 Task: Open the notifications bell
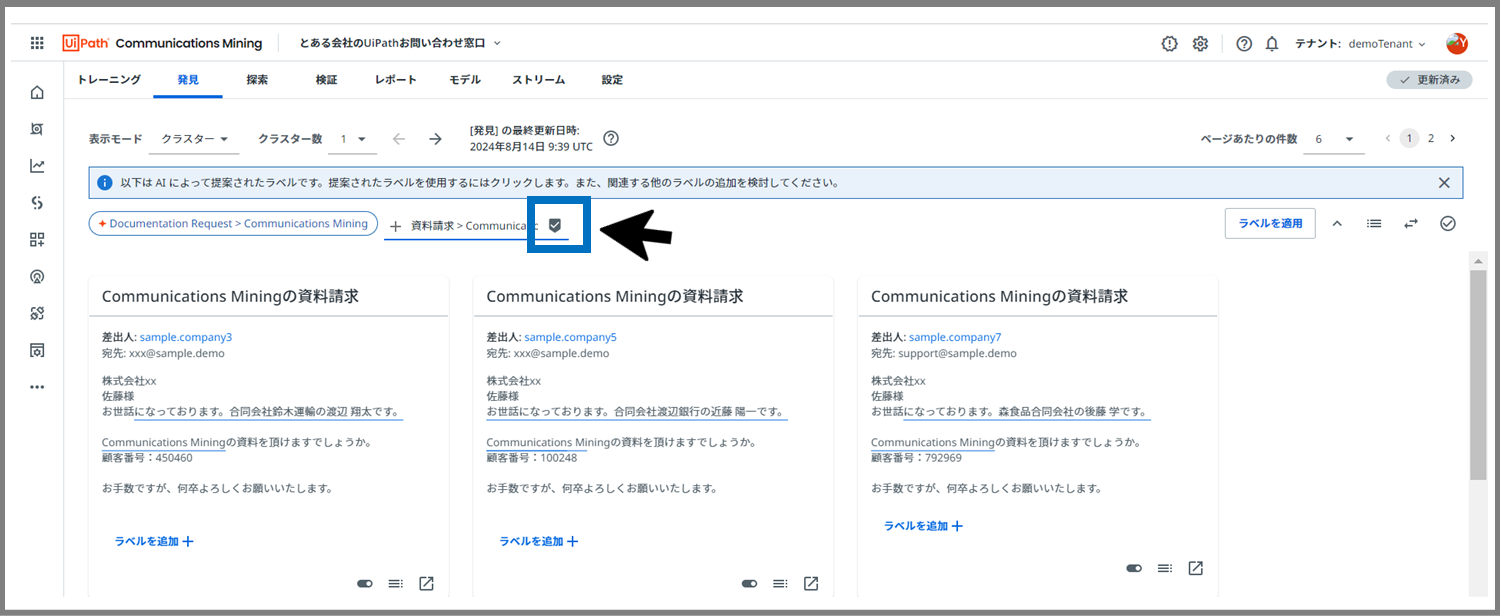coord(1272,44)
